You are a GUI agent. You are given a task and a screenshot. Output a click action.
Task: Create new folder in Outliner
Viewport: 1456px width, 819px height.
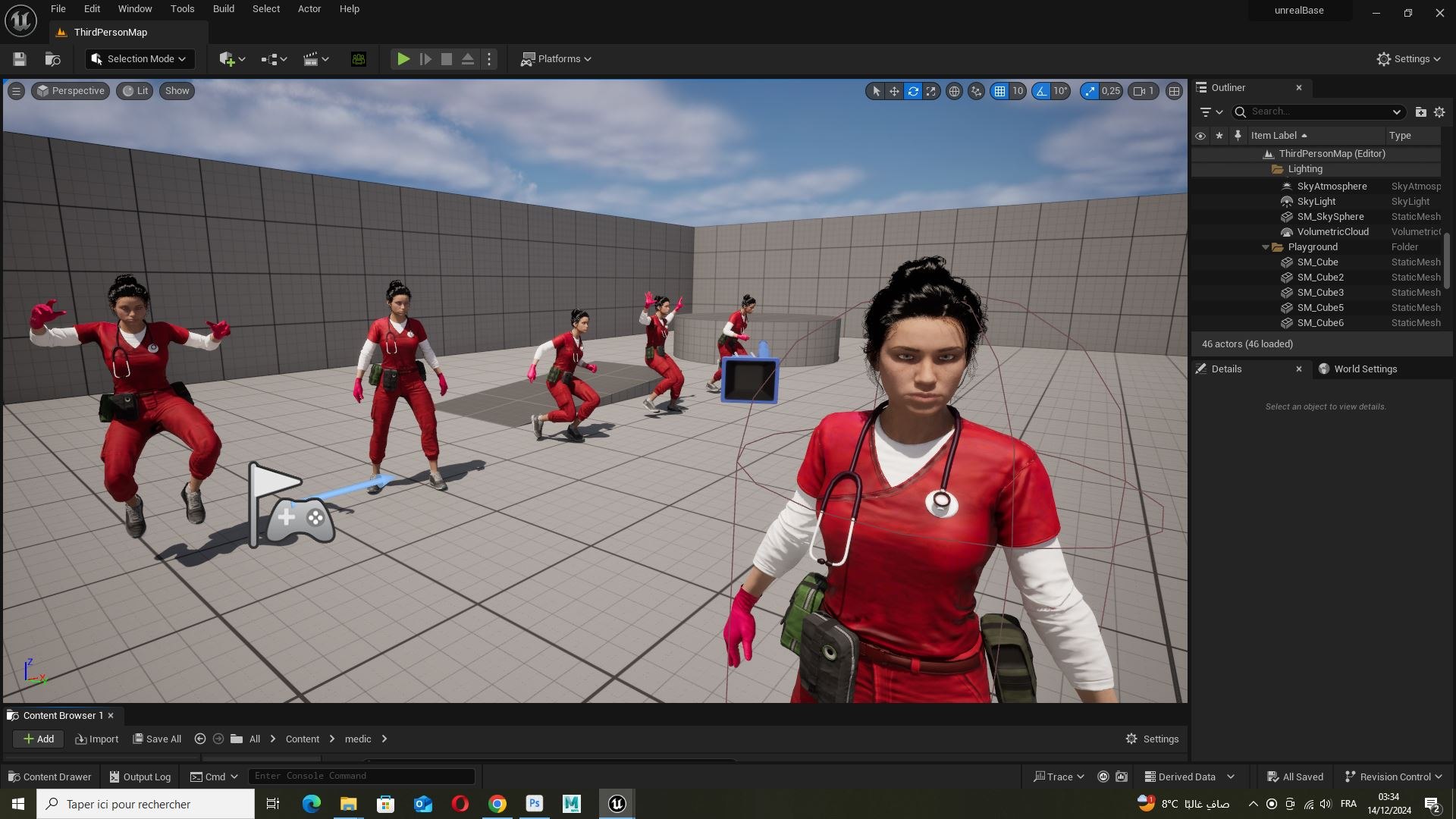(x=1420, y=111)
